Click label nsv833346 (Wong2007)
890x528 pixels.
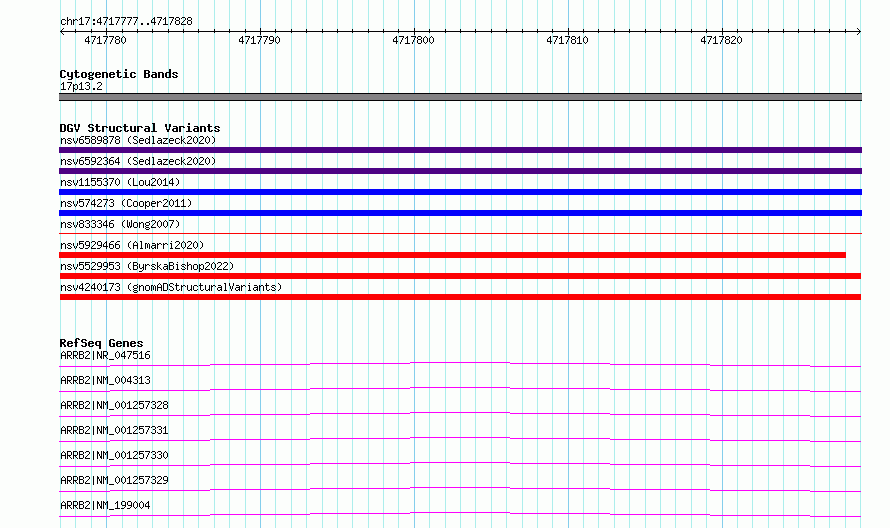(120, 224)
